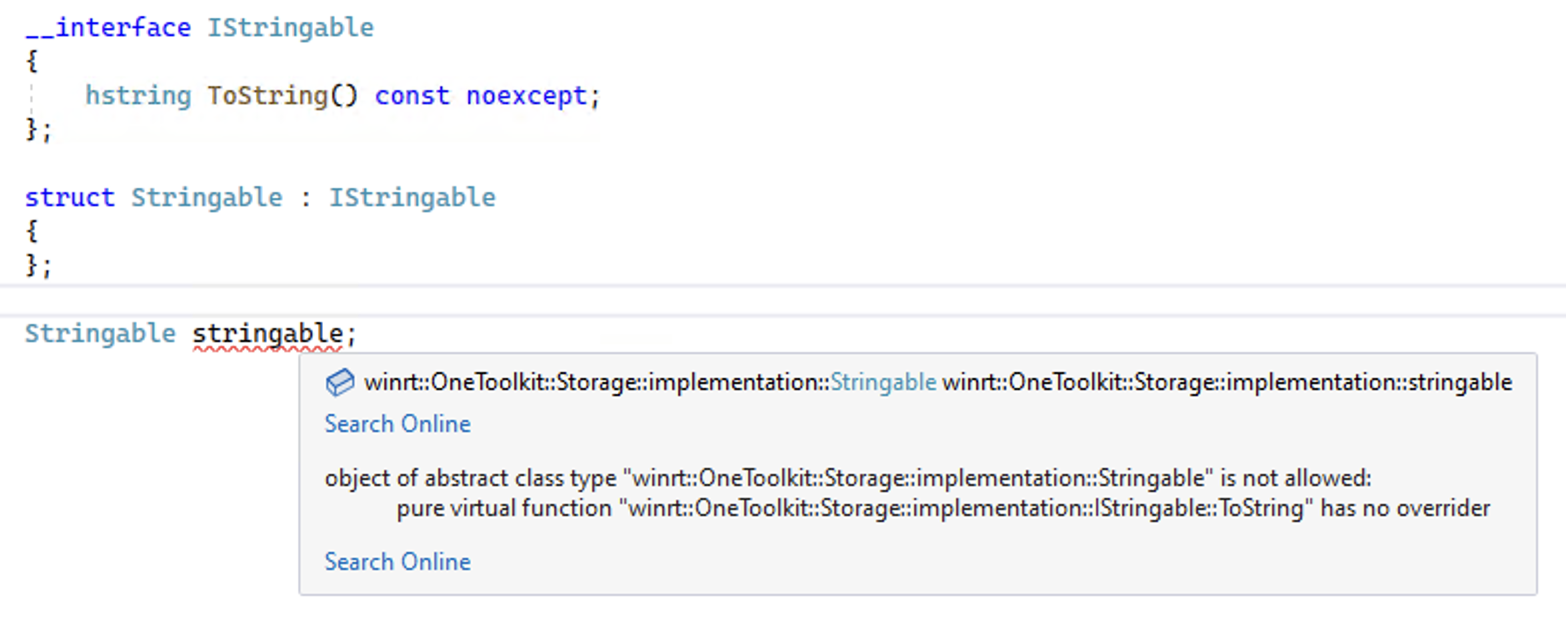Select the IStringable interface name on line one
1566x632 pixels.
[x=289, y=27]
